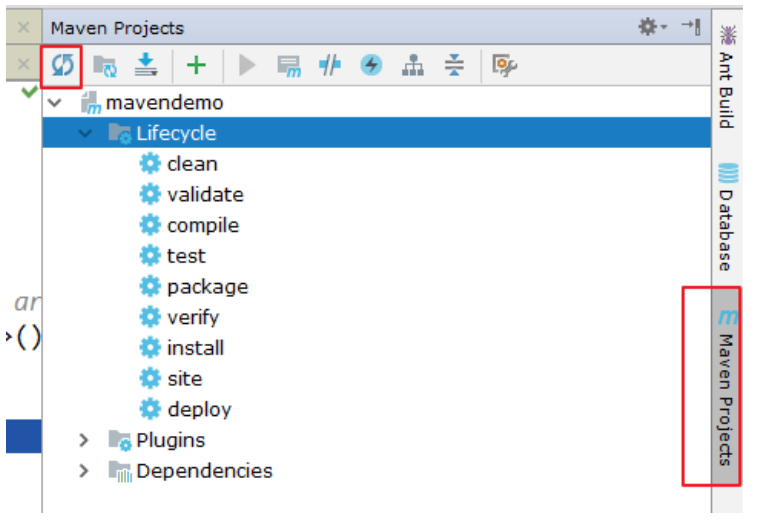Run Maven build with play icon

(x=247, y=65)
